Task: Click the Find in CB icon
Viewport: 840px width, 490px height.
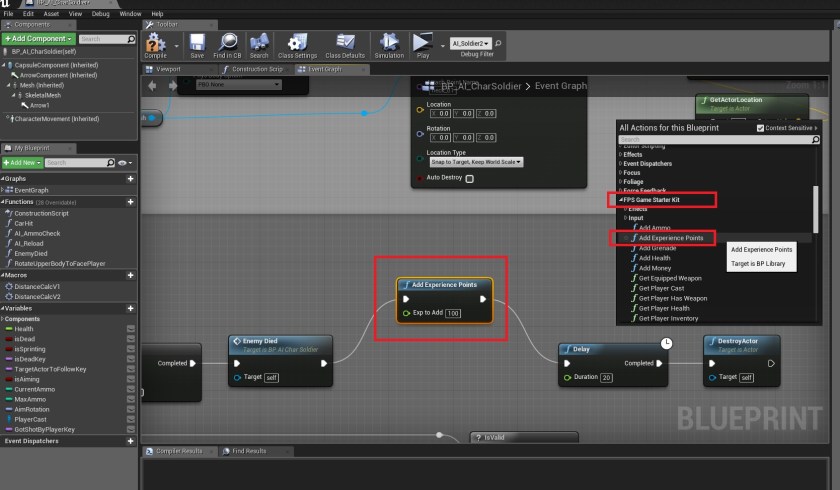Action: point(229,45)
